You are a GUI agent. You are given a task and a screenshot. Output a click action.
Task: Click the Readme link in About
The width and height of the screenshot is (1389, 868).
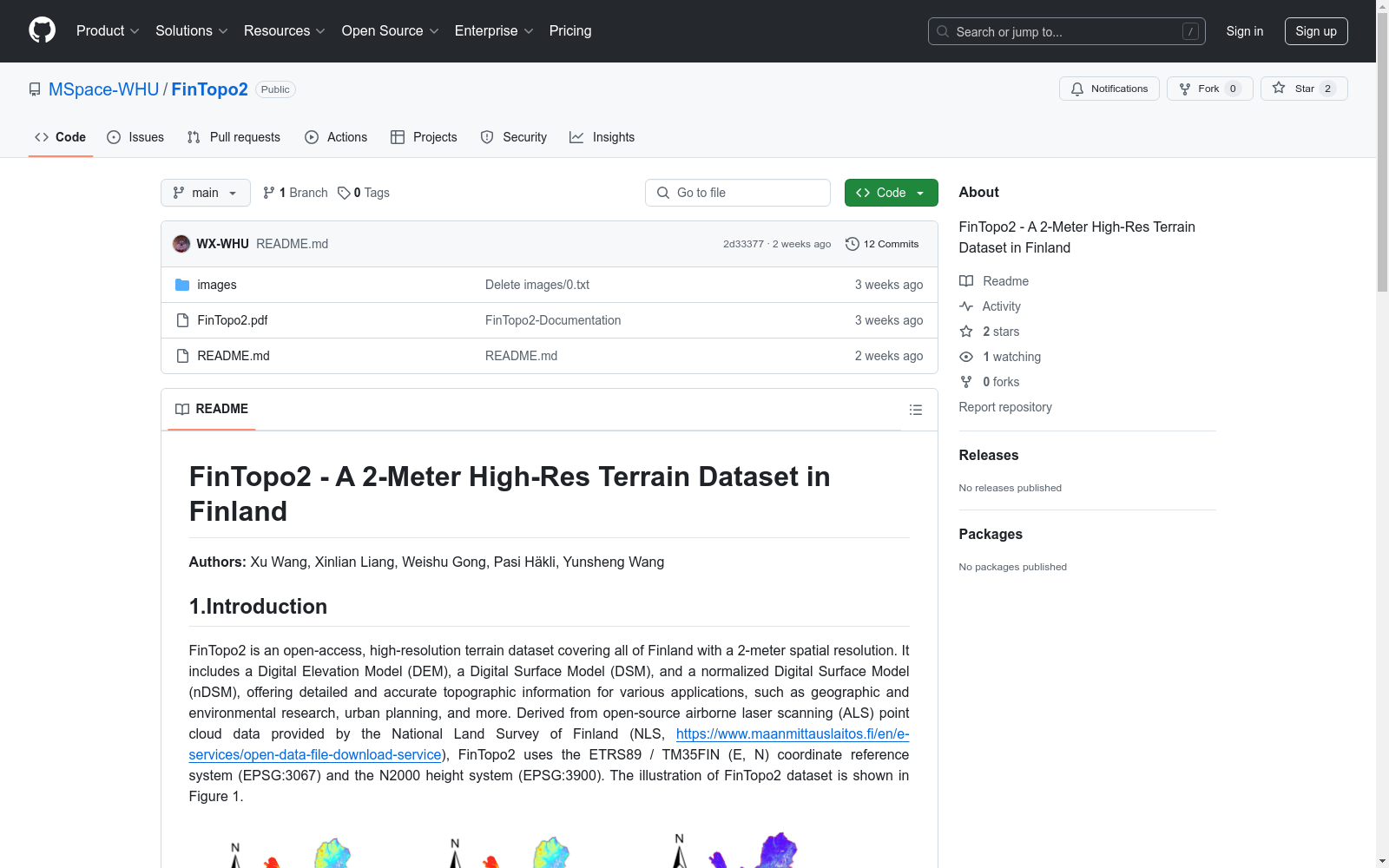pyautogui.click(x=994, y=281)
